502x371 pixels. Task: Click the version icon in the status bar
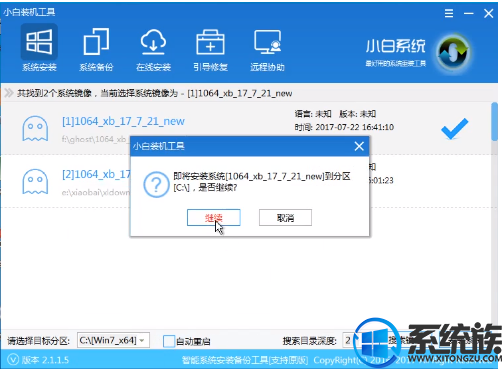(13, 360)
